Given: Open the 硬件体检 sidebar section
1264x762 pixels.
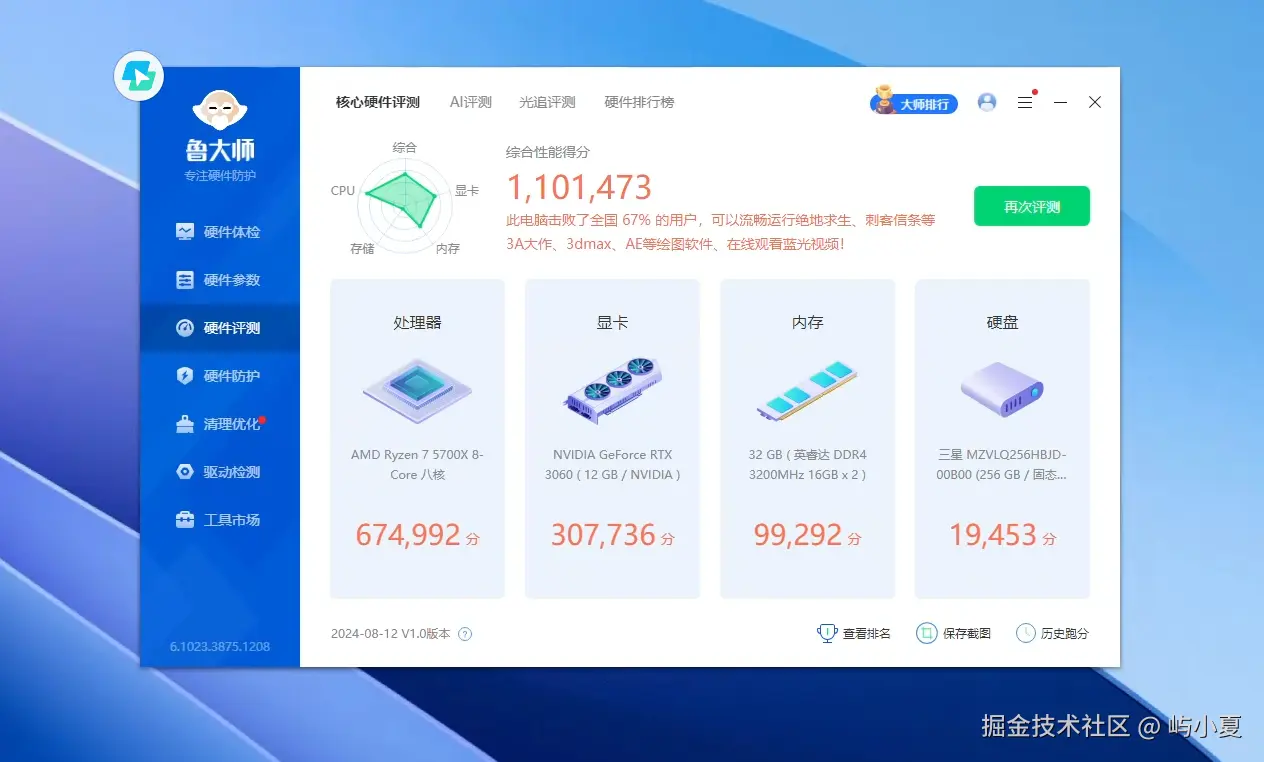Looking at the screenshot, I should [x=219, y=232].
